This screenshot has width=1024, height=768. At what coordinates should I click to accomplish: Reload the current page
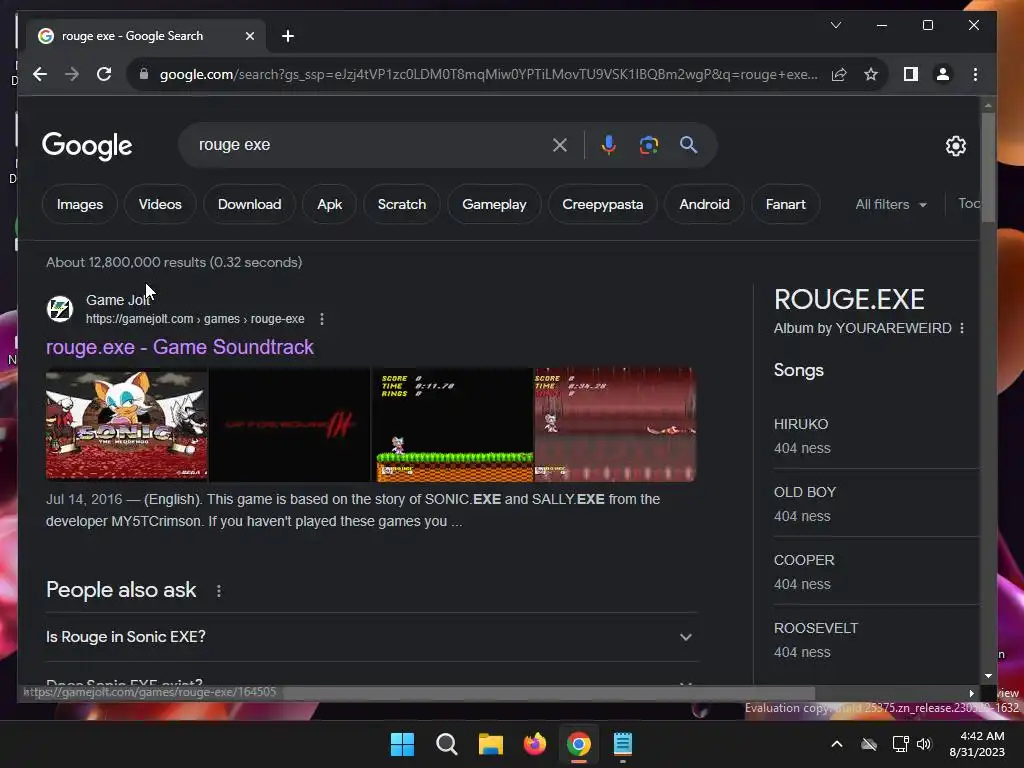[104, 74]
